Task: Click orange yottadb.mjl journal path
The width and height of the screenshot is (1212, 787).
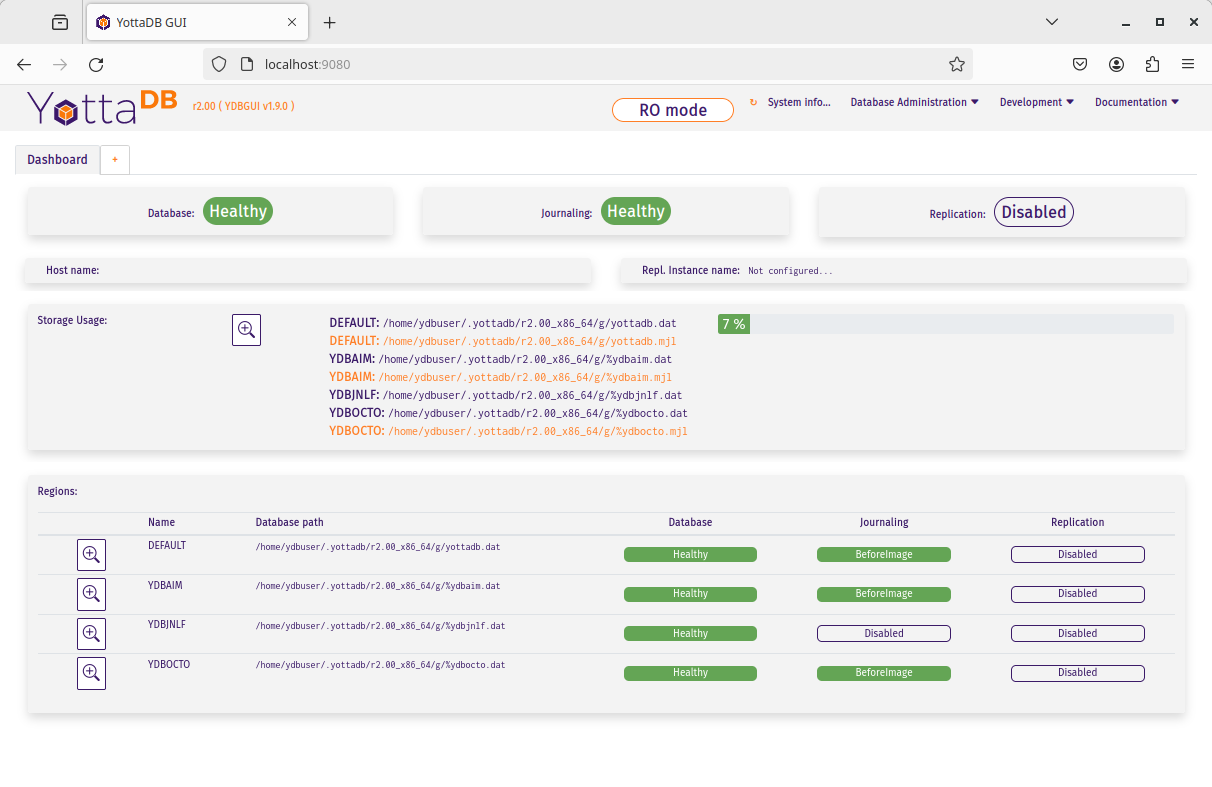Action: point(530,342)
